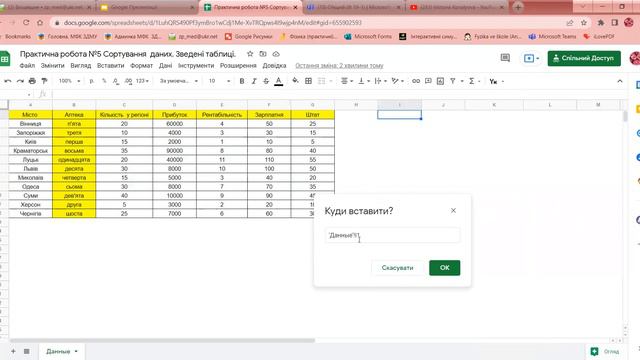The width and height of the screenshot is (640, 360).
Task: Click the Redo arrow in toolbar
Action: pos(20,81)
